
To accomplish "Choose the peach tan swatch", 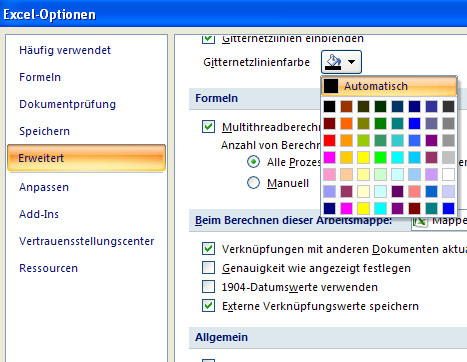I will [x=346, y=174].
